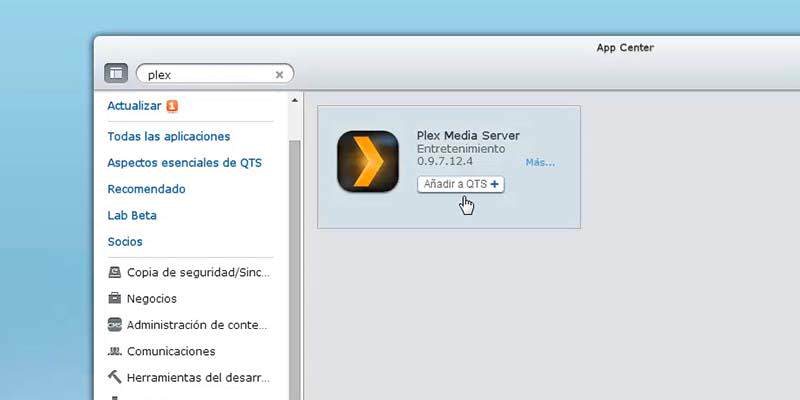This screenshot has height=400, width=800.
Task: Toggle the sidebar layout view icon
Action: [116, 73]
